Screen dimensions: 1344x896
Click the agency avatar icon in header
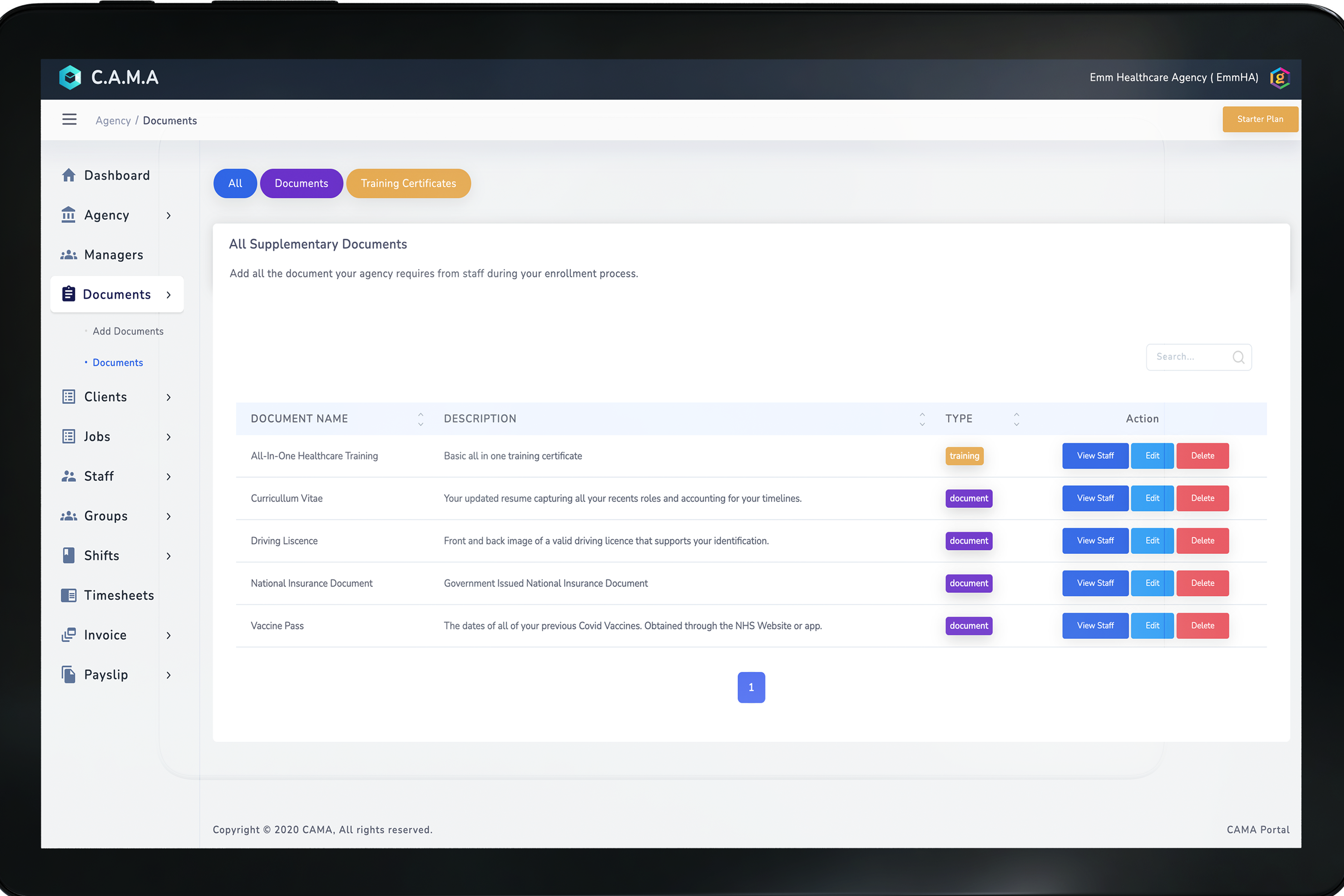click(1280, 78)
